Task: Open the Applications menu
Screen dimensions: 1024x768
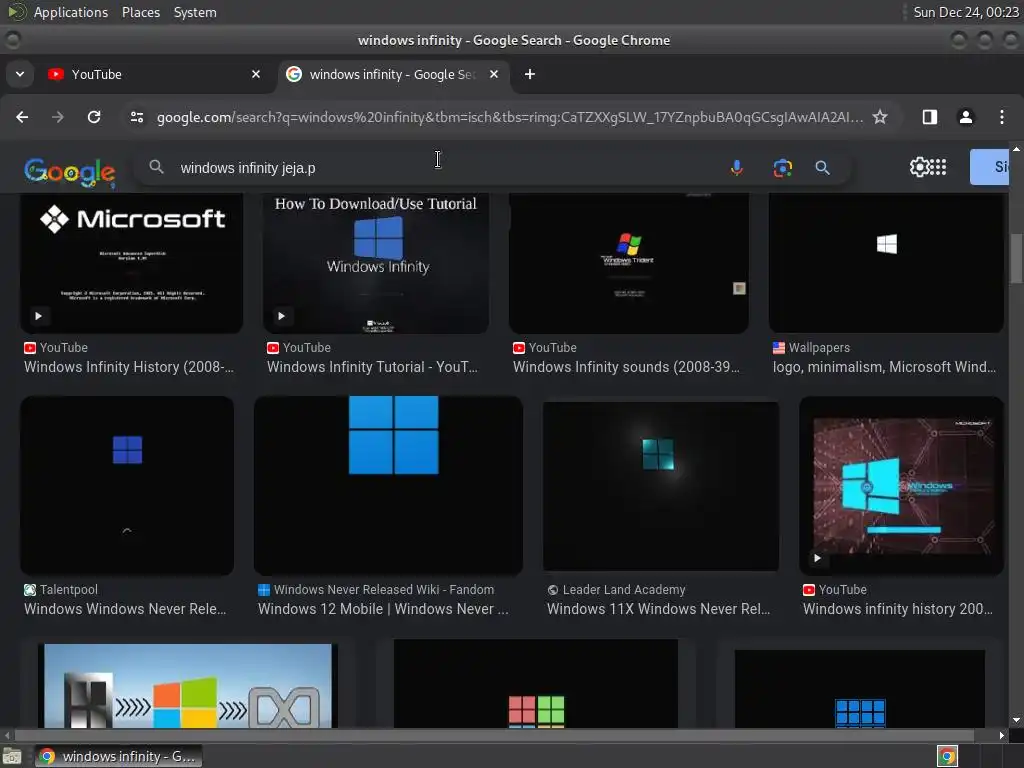Action: pos(71,12)
